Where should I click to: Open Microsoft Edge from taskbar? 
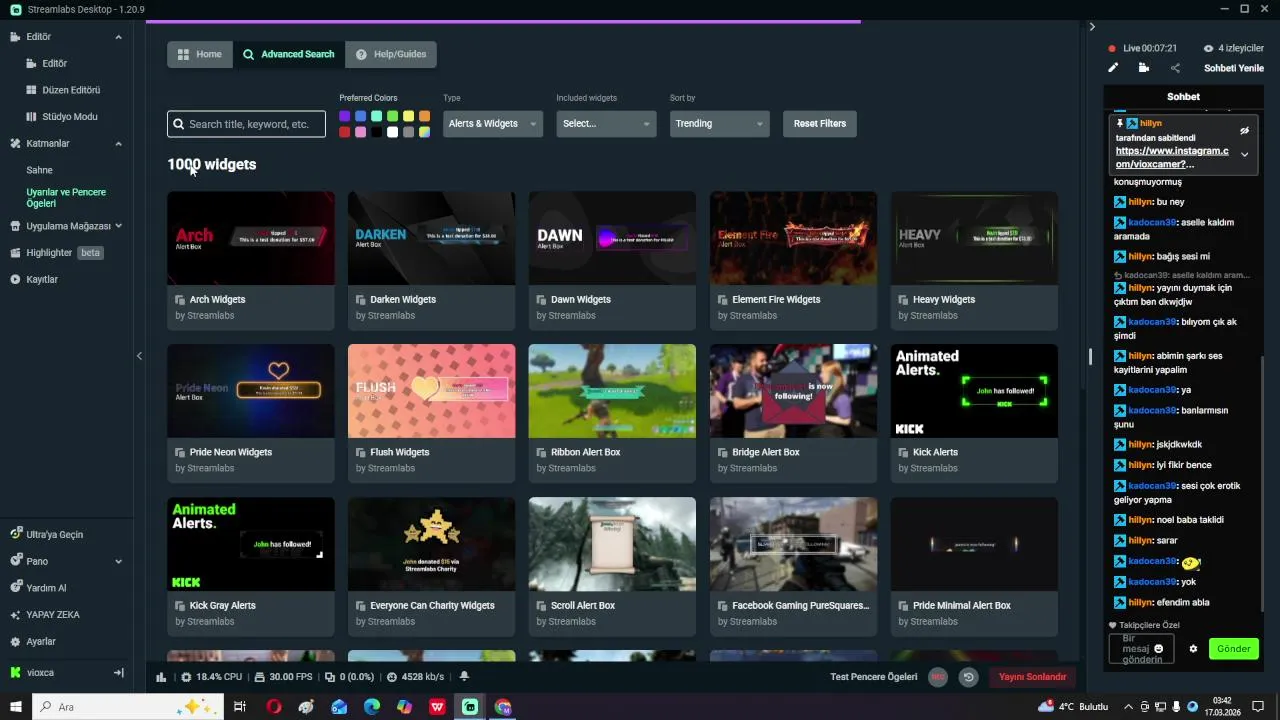[372, 707]
